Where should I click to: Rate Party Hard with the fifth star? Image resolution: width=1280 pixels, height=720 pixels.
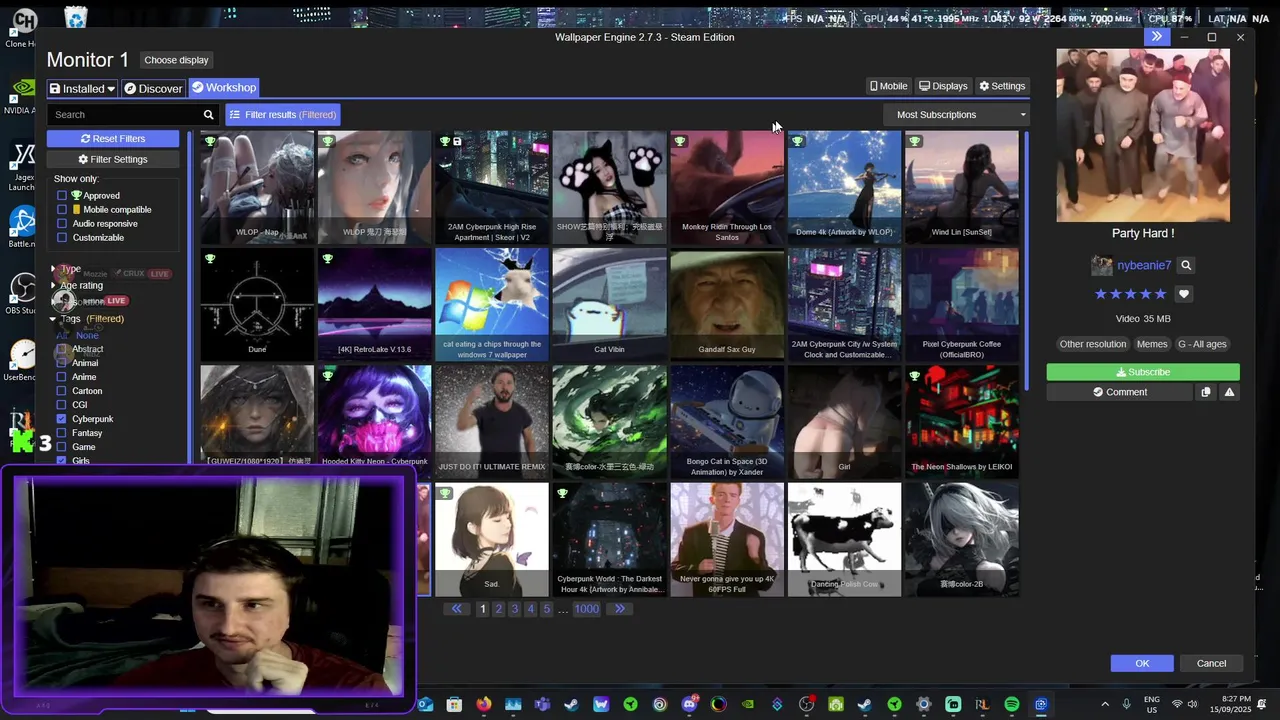pos(1161,294)
